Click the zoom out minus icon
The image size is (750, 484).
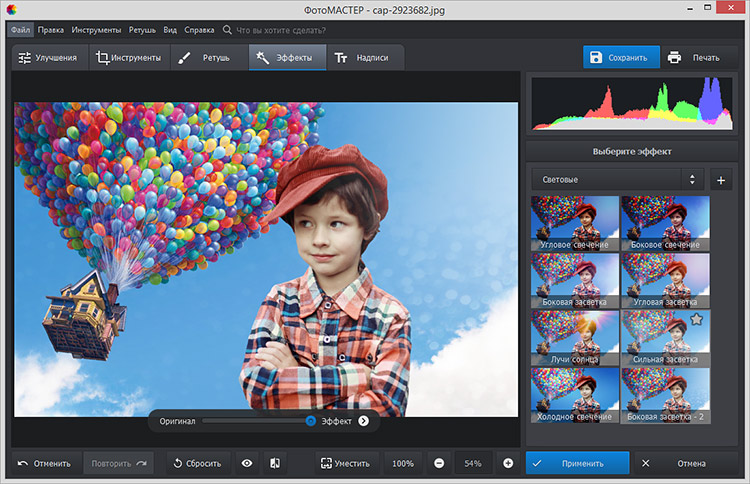click(x=439, y=463)
